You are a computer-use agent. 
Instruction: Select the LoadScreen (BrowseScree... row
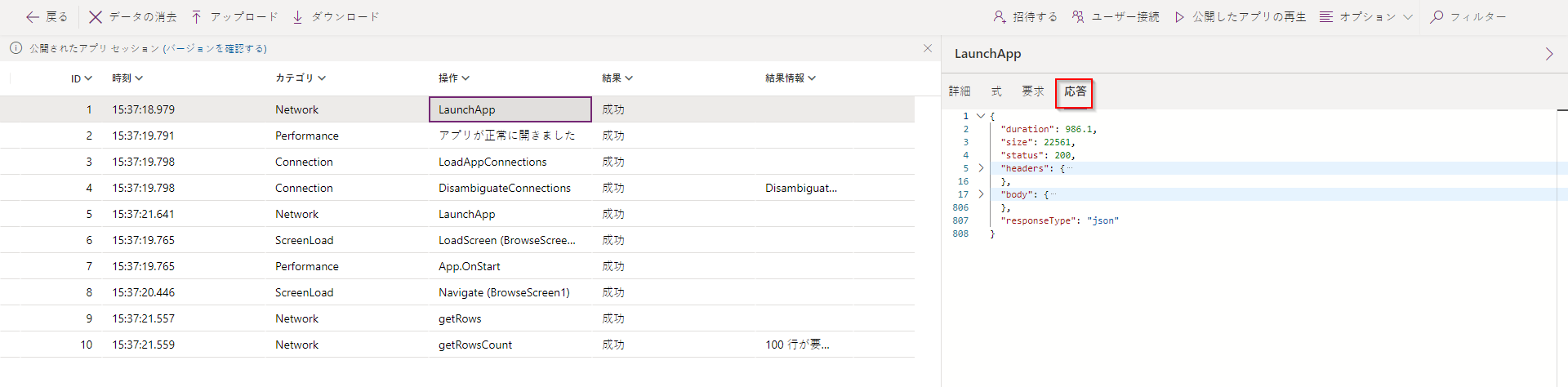click(457, 240)
